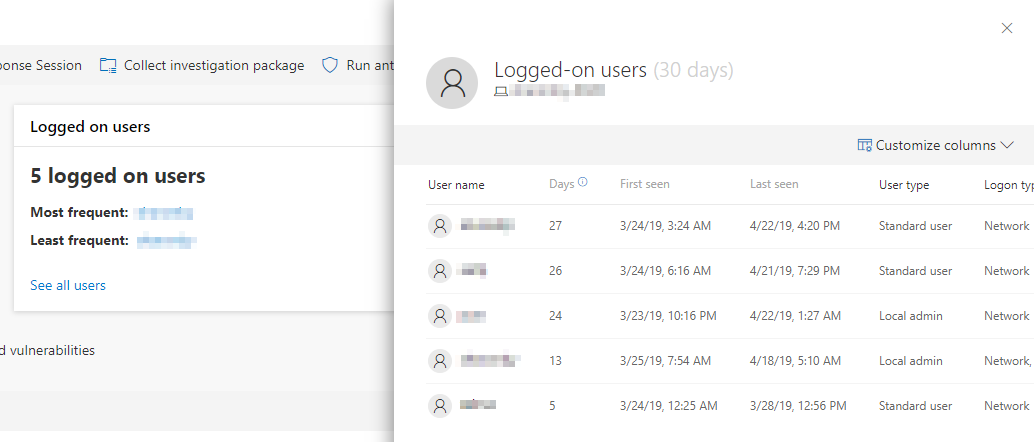The height and width of the screenshot is (442, 1034).
Task: Sort by First seen column header
Action: (x=645, y=185)
